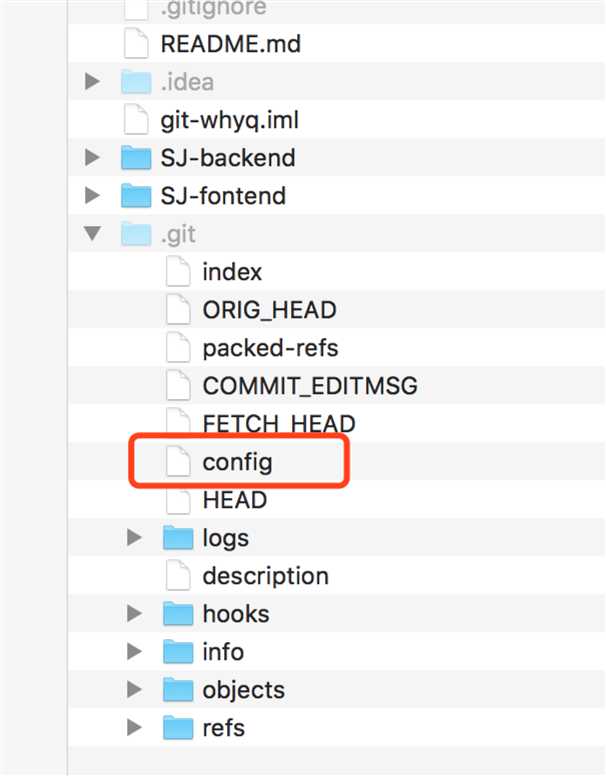Click the logs folder icon
The height and width of the screenshot is (776, 606).
coord(177,538)
